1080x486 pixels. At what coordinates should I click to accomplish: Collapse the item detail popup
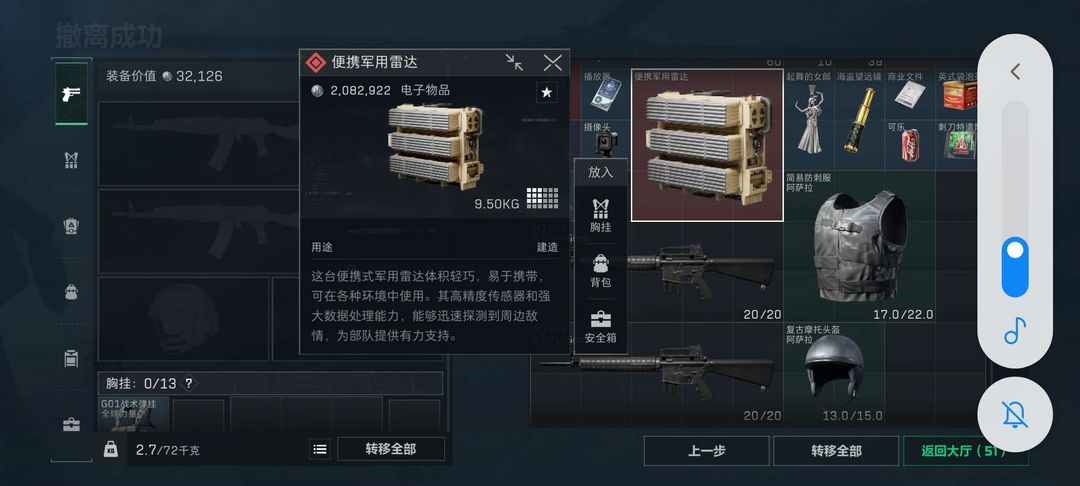point(514,63)
